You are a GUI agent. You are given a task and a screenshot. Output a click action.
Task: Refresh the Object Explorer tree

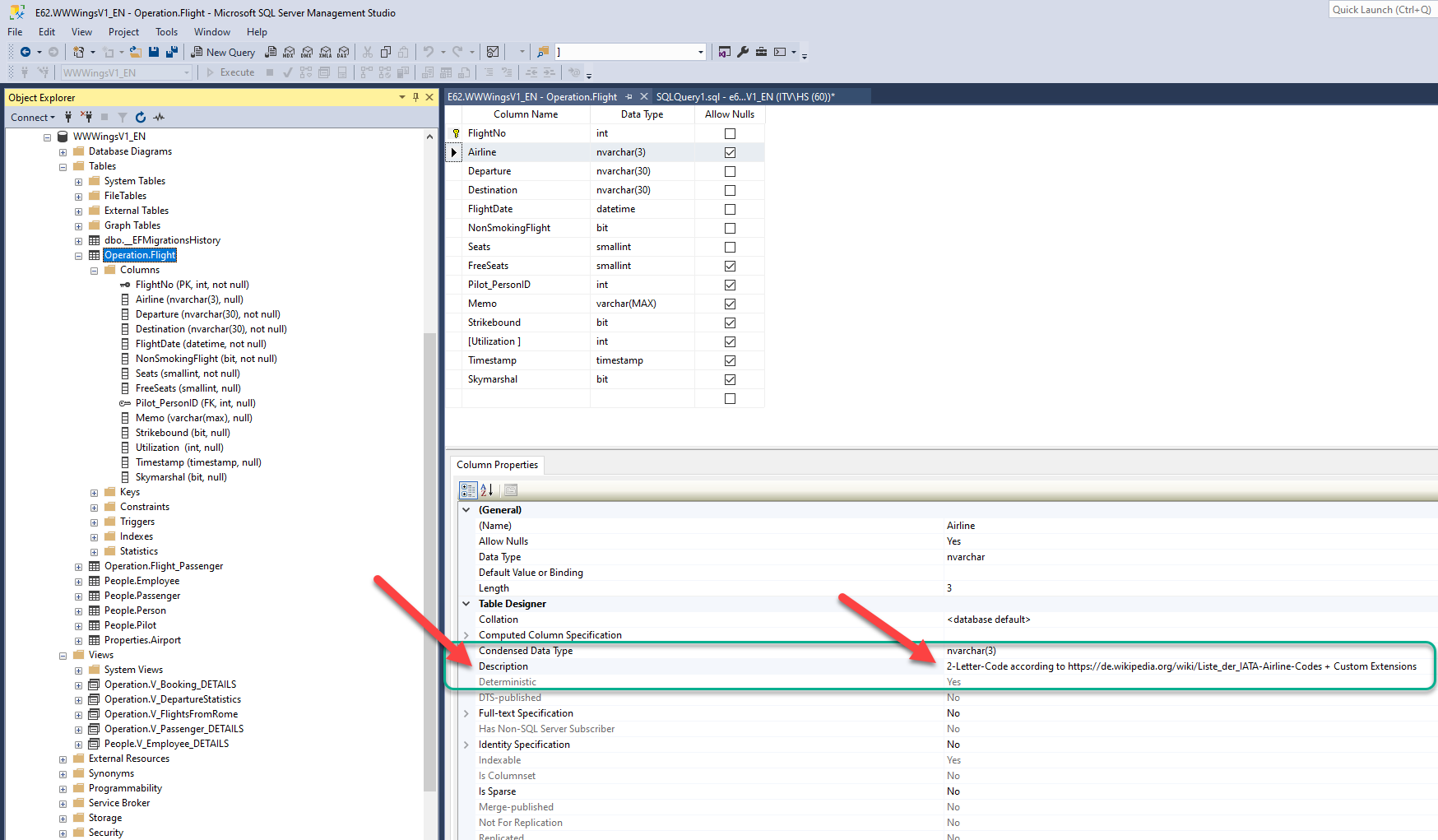(x=141, y=118)
